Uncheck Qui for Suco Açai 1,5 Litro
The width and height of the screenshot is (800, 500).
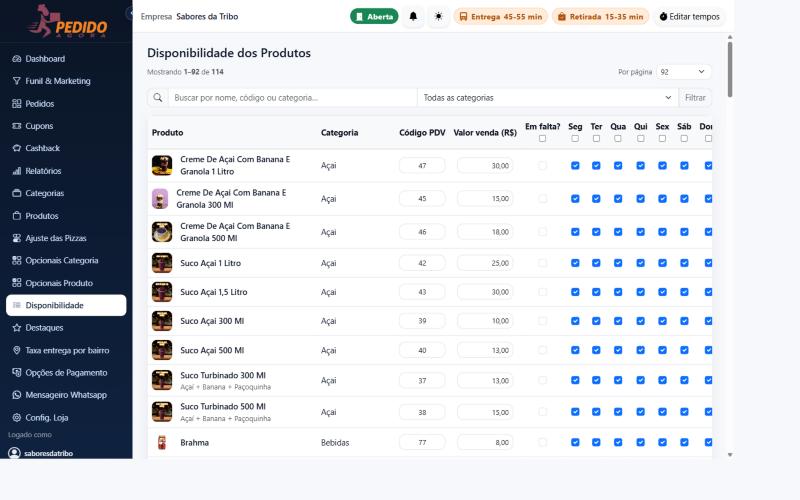[x=640, y=292]
